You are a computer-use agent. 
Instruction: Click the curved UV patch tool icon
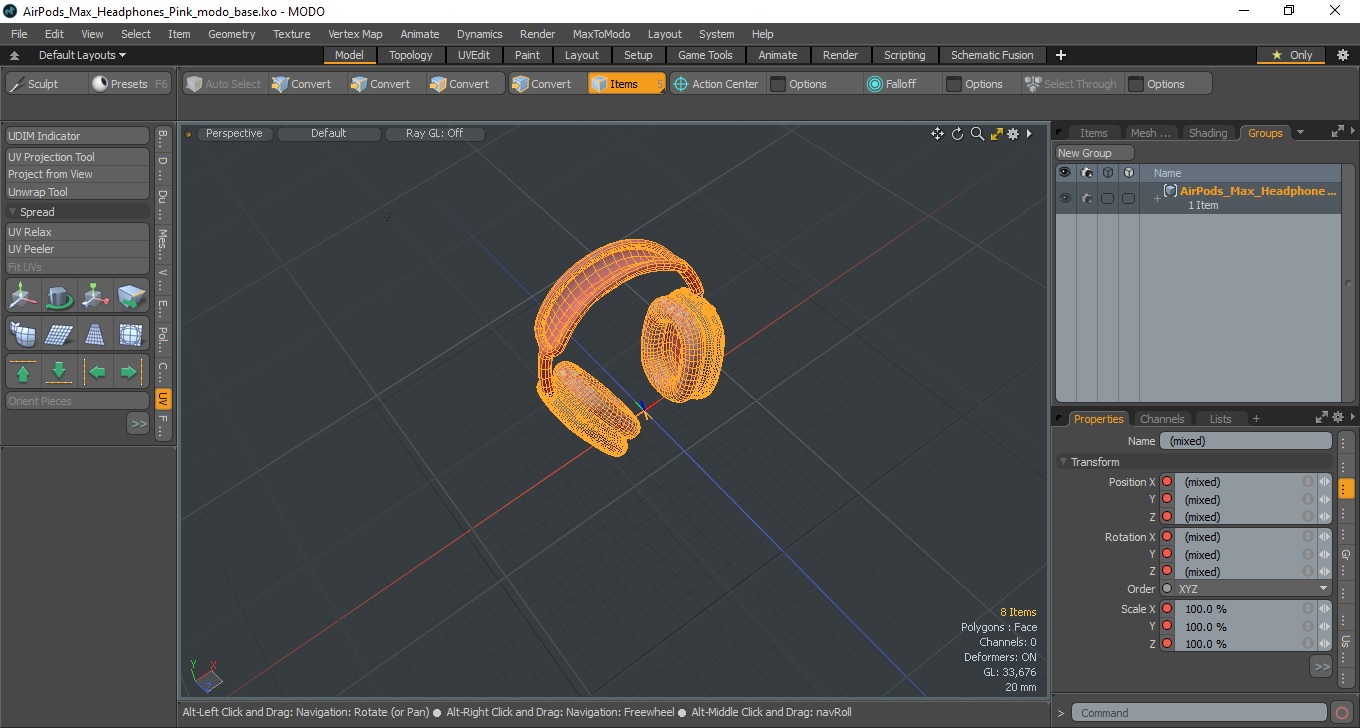click(x=23, y=334)
